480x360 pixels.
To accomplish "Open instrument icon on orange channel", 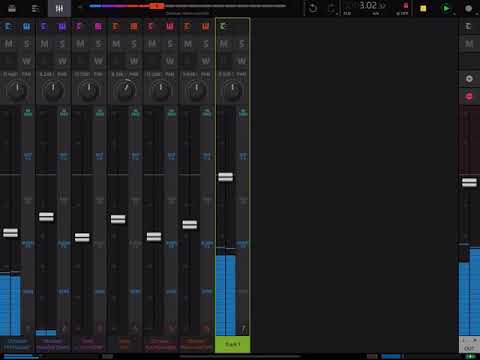I will pyautogui.click(x=134, y=27).
